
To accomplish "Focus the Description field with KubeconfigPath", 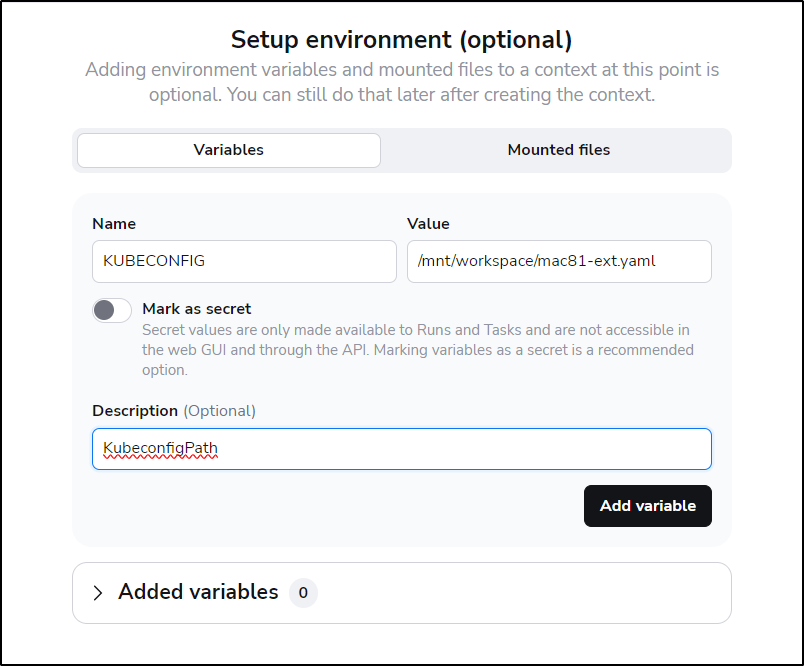I will click(x=401, y=449).
